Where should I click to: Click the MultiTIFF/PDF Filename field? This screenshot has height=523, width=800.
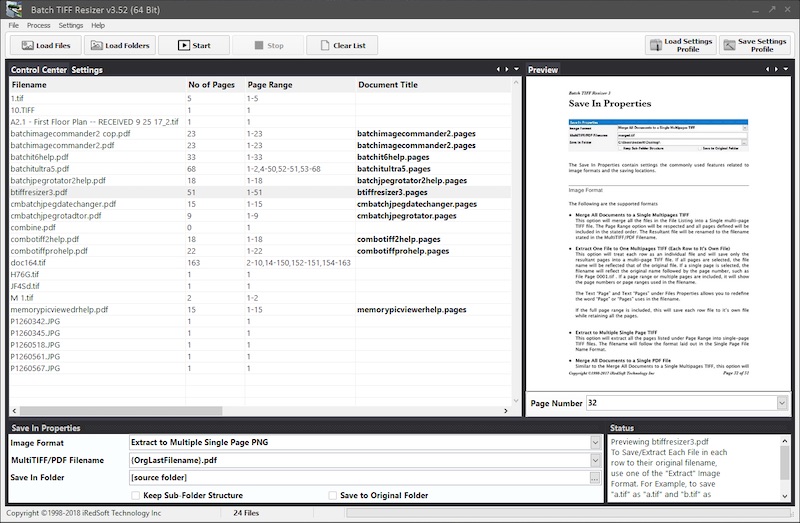(360, 460)
